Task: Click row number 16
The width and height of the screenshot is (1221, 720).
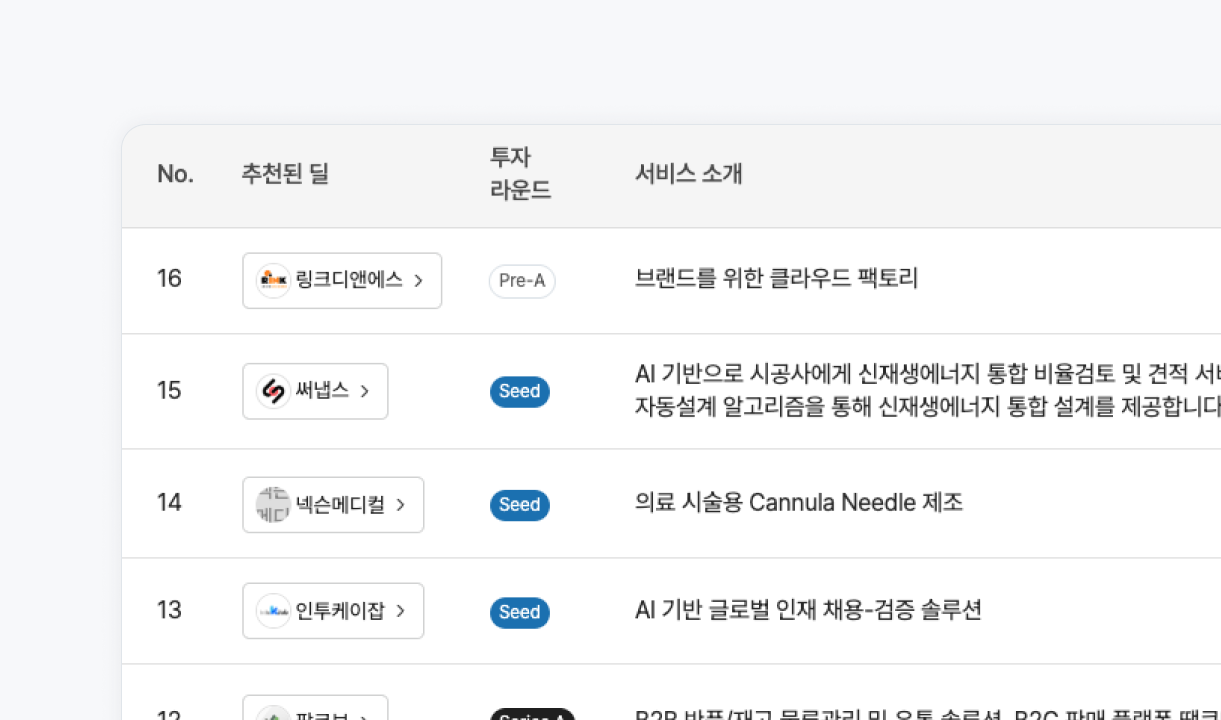Action: (x=169, y=278)
